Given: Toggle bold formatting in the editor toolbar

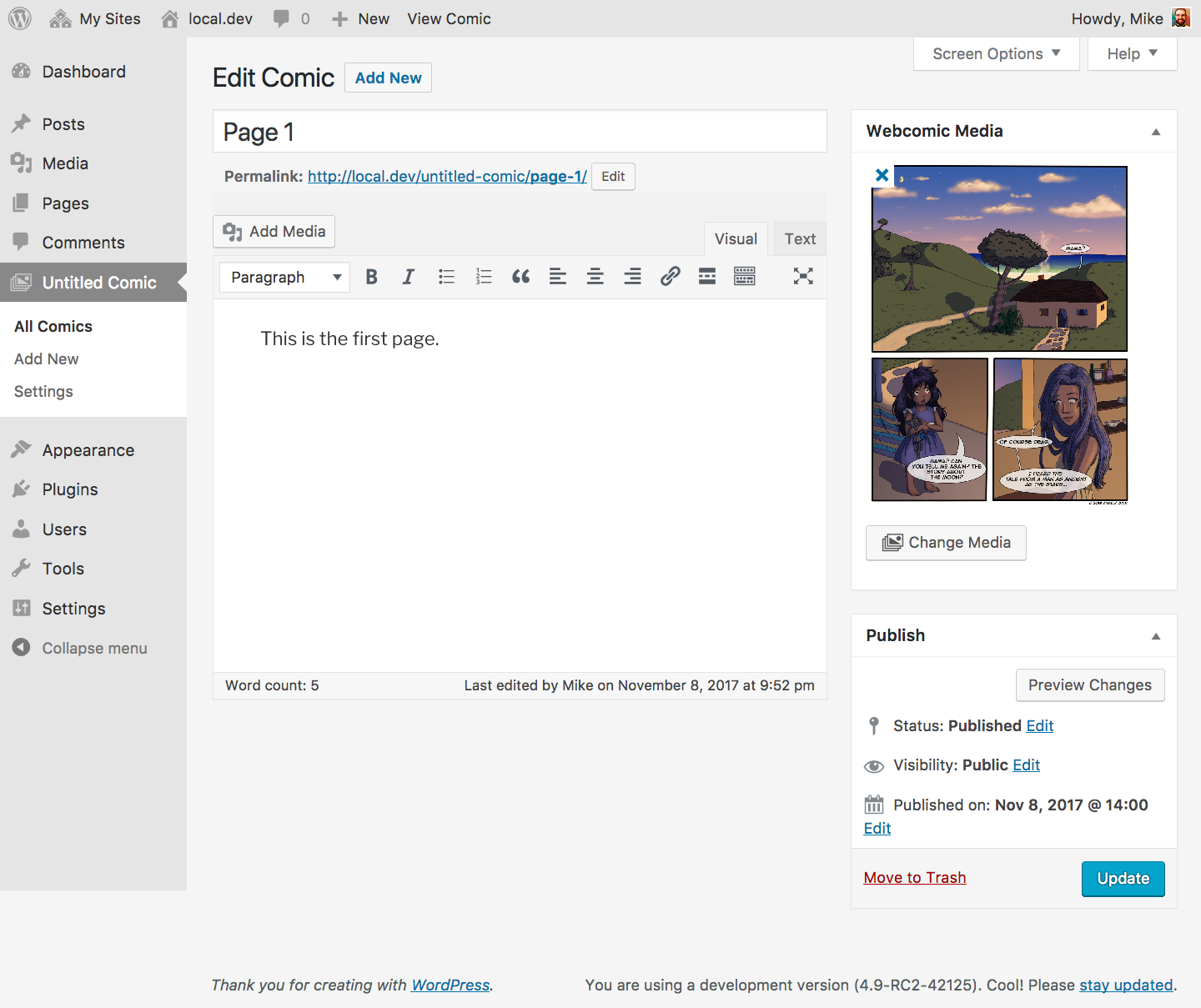Looking at the screenshot, I should [372, 277].
